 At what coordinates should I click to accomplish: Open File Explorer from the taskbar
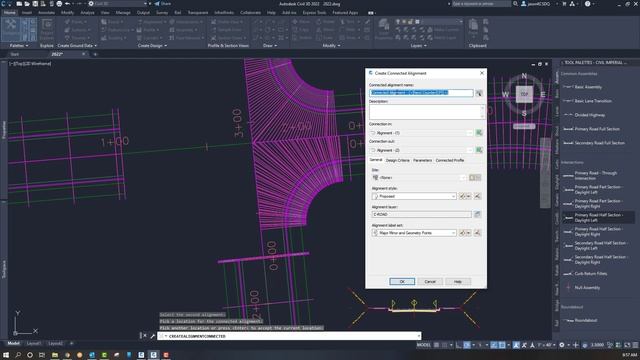[x=55, y=355]
